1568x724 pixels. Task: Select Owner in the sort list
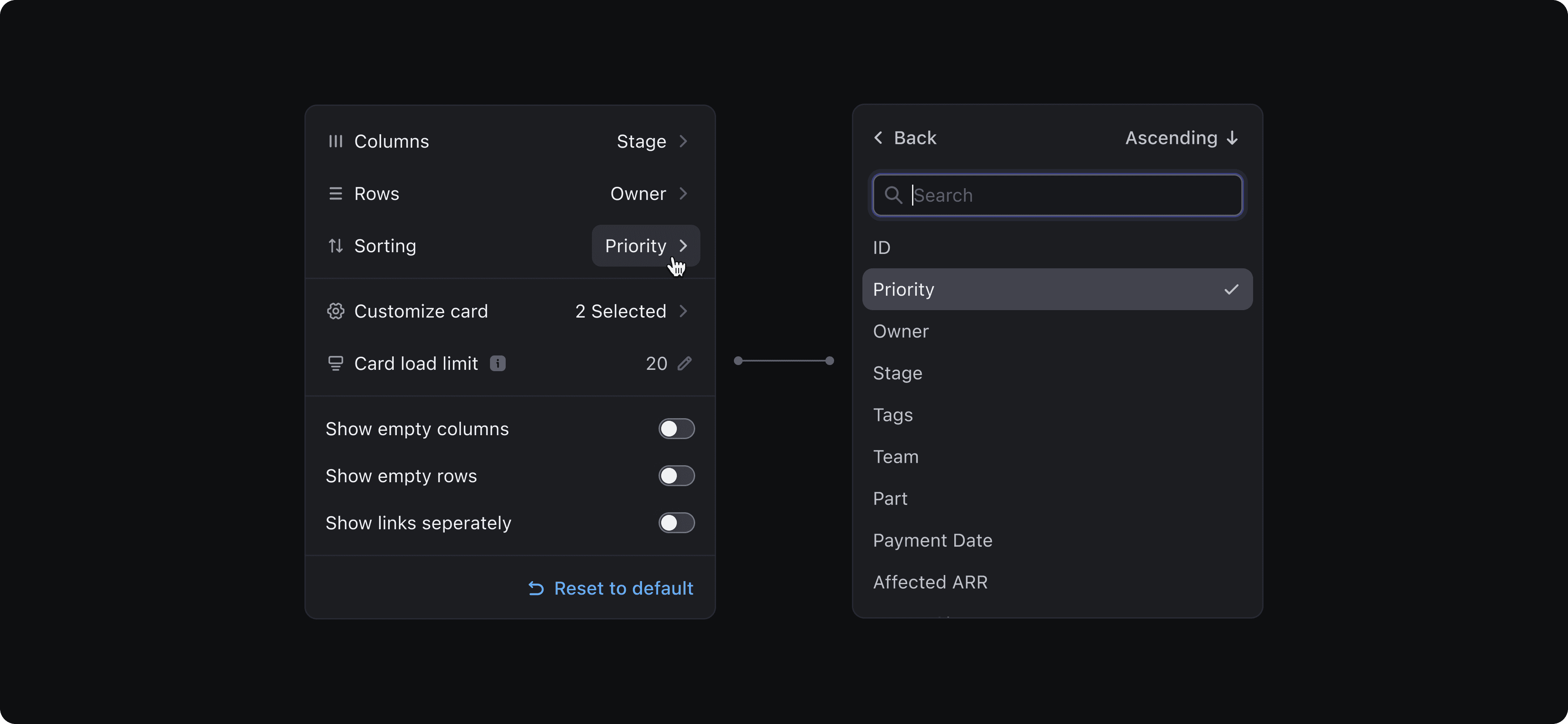pyautogui.click(x=901, y=331)
